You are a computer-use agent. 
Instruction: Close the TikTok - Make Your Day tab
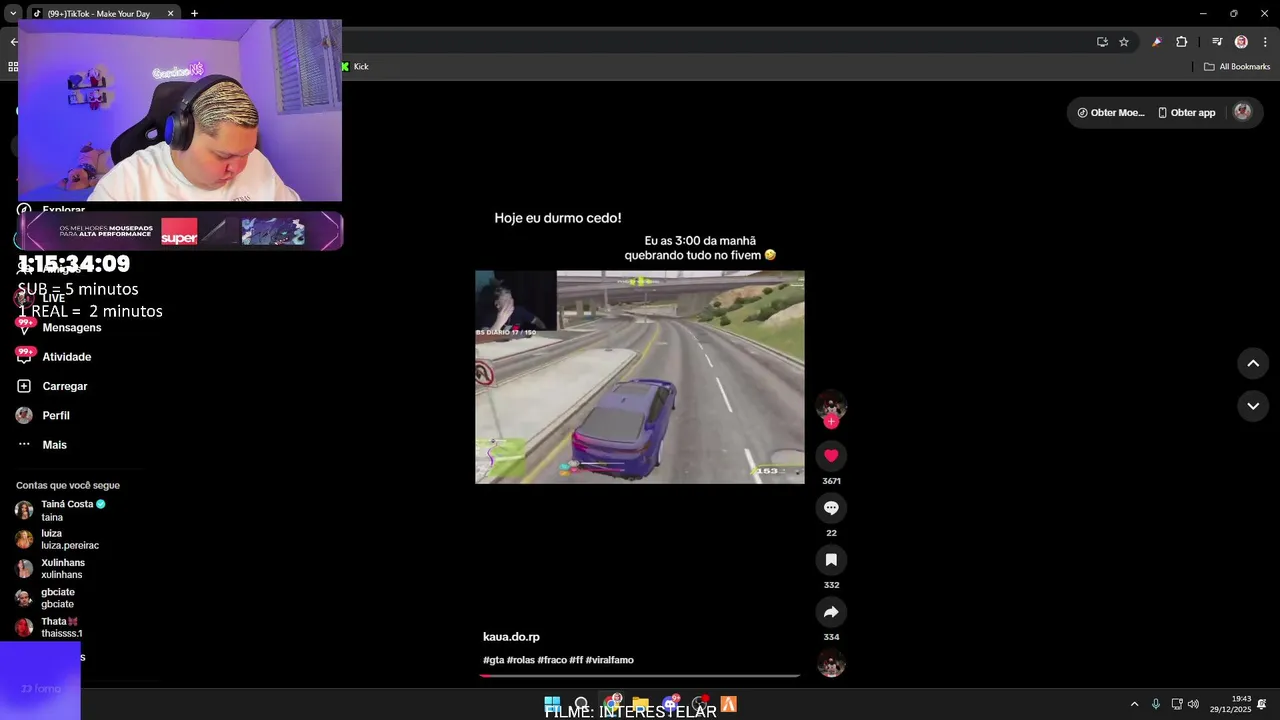[x=170, y=13]
